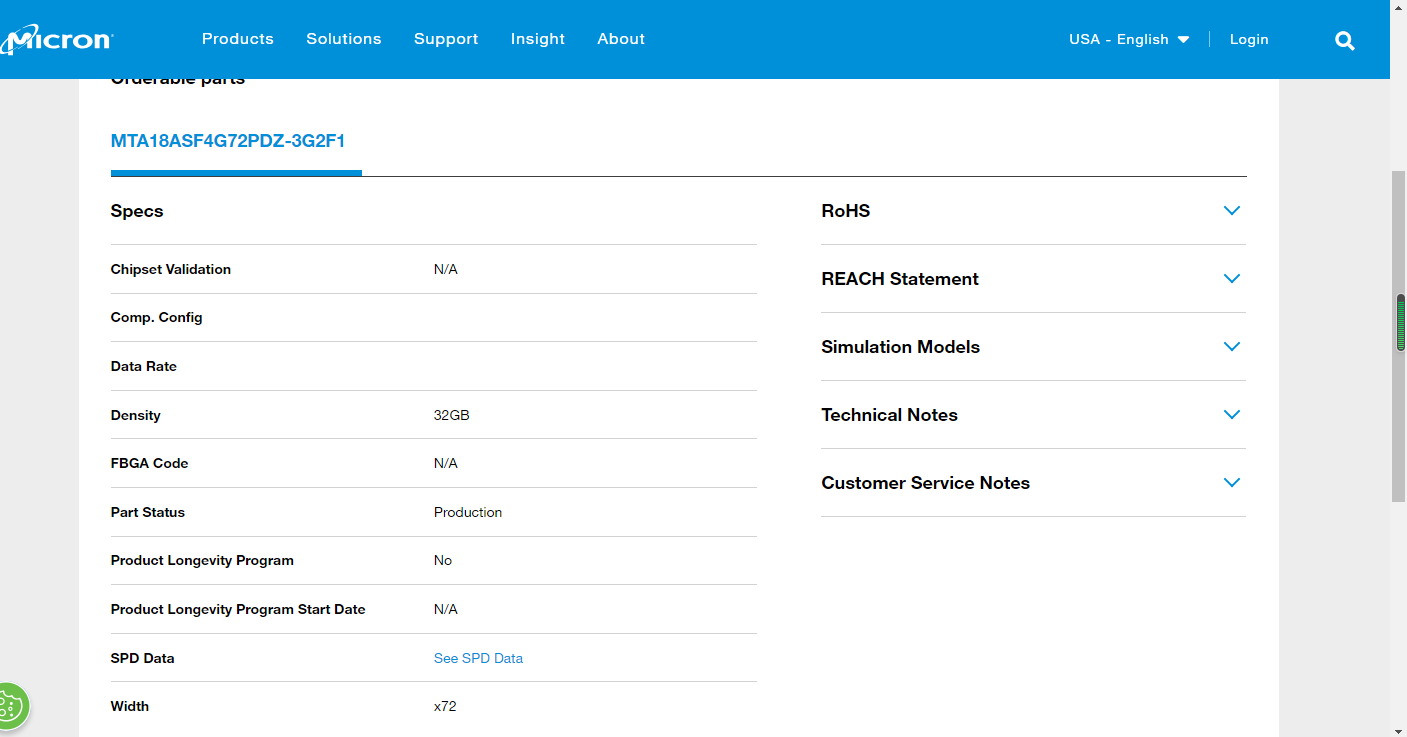The image size is (1407, 737).
Task: Click the Production status value
Action: click(468, 512)
